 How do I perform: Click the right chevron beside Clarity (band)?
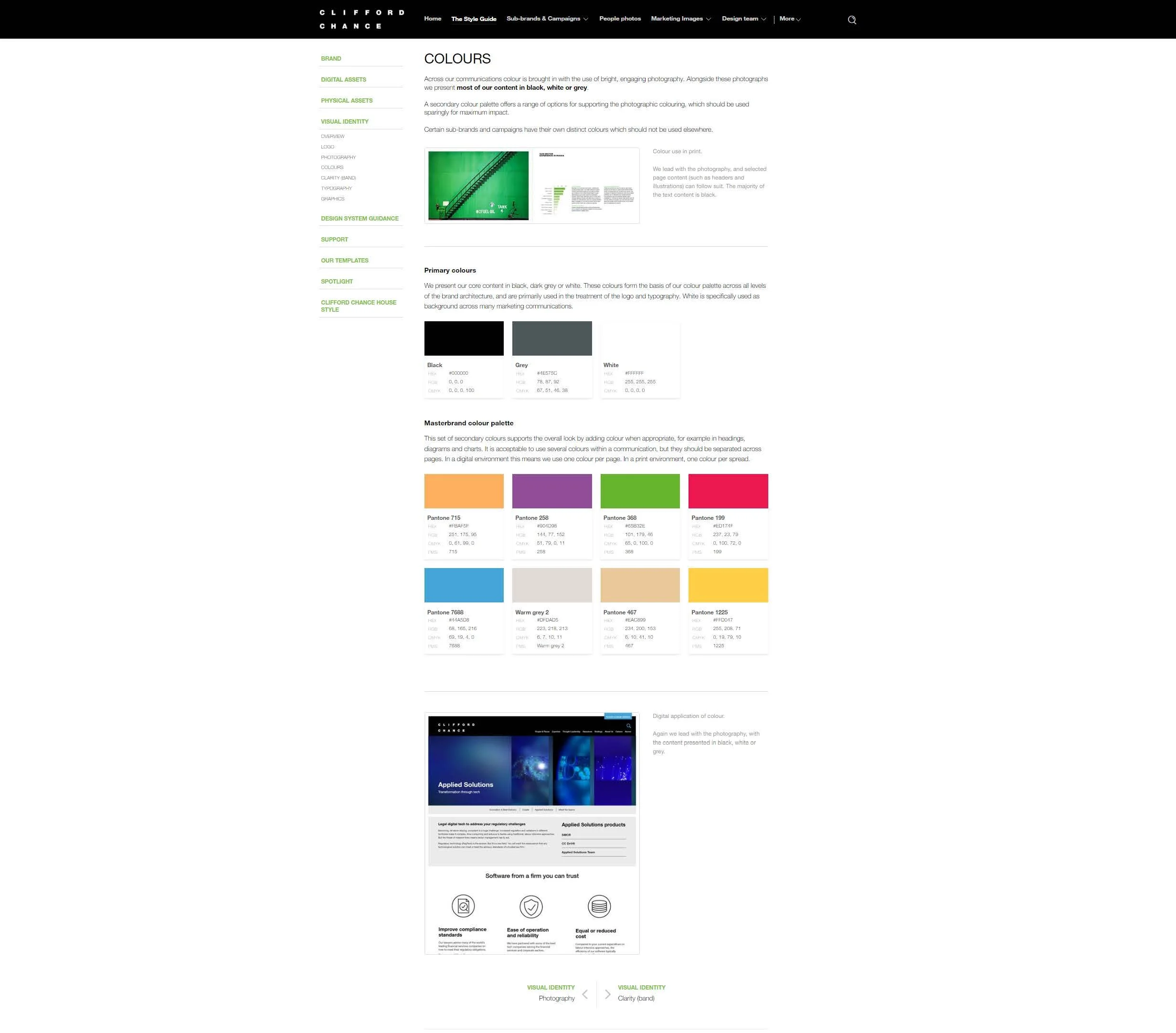(607, 994)
